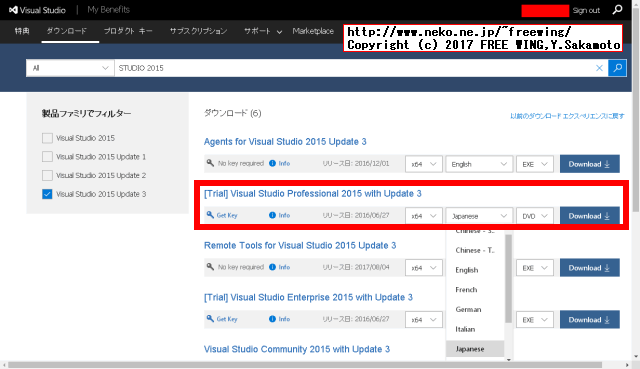Open Visual Studio Community 2015 with Update 3
640x369 pixels.
pyautogui.click(x=297, y=349)
